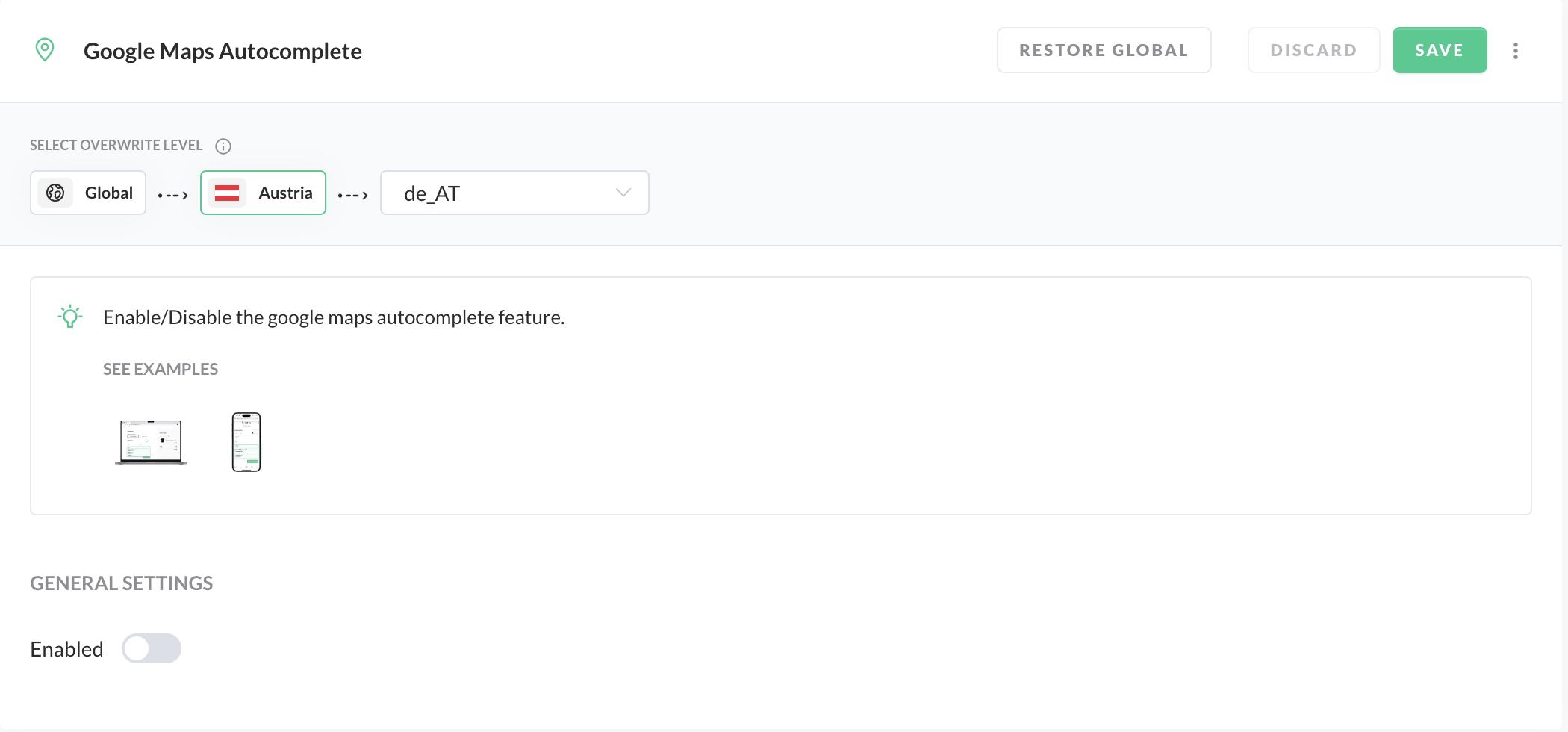Discard the unsaved changes
Screen dimensions: 1568x732
pyautogui.click(x=1313, y=50)
